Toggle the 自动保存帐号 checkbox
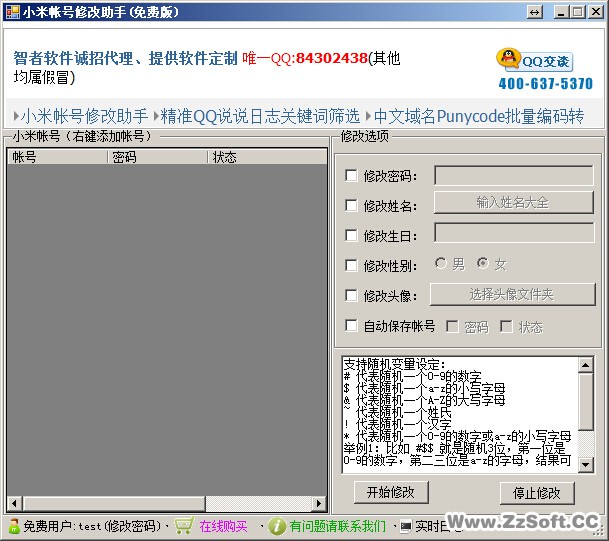Image resolution: width=609 pixels, height=541 pixels. click(351, 325)
